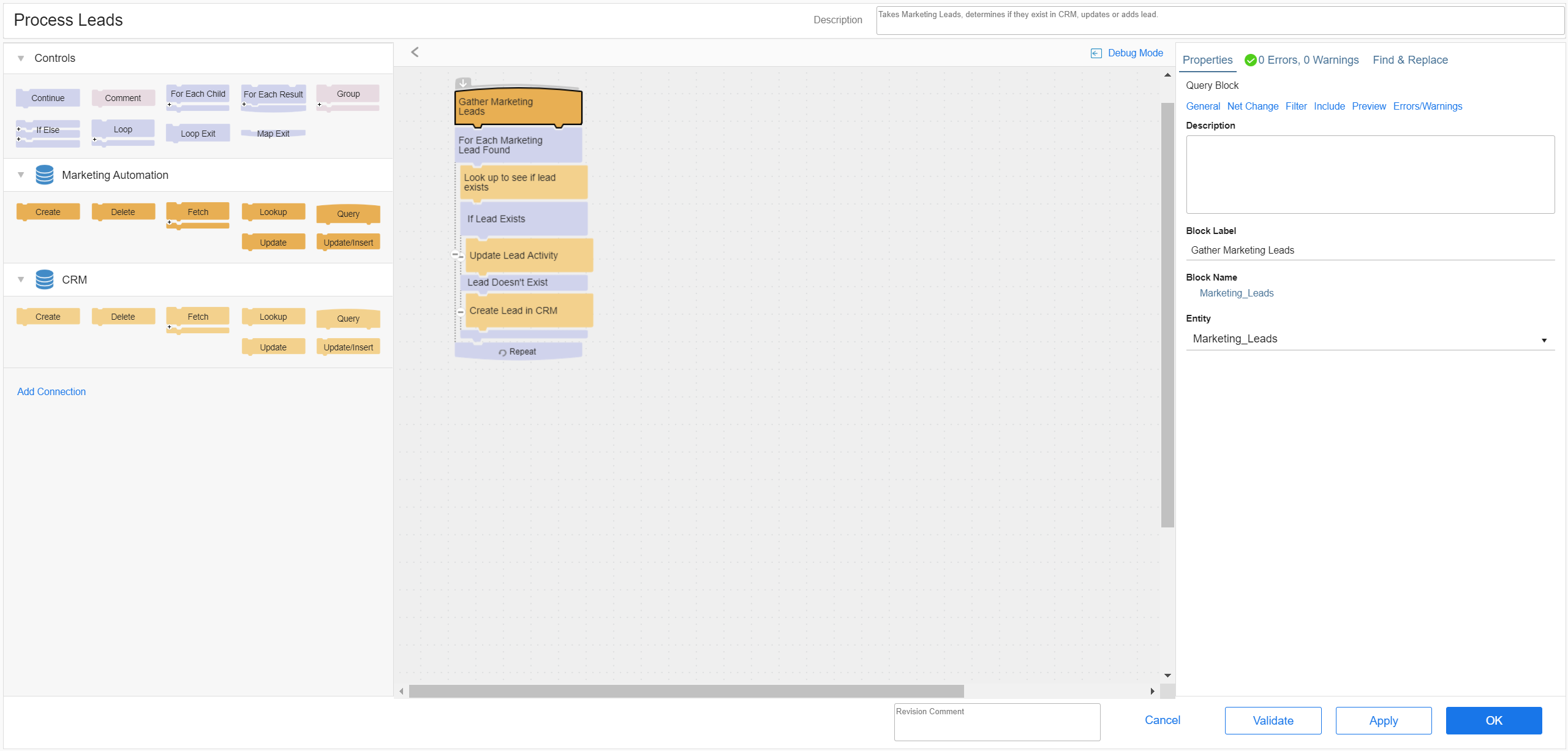The image size is (1568, 751).
Task: Select the If Else control block
Action: pos(47,130)
